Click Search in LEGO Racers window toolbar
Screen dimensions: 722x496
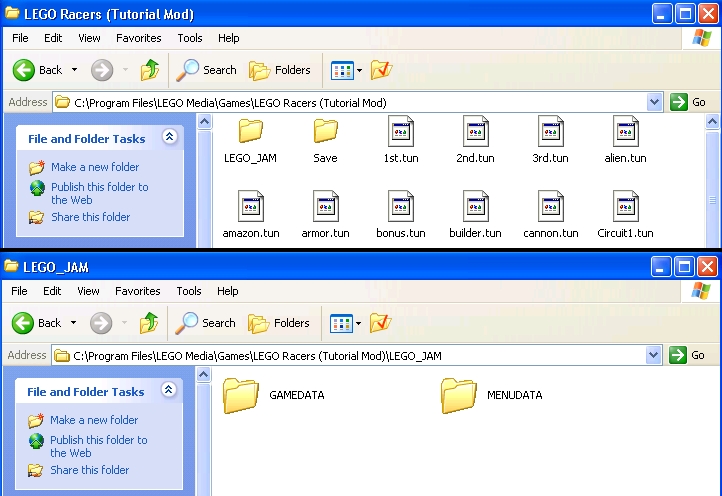click(x=206, y=70)
